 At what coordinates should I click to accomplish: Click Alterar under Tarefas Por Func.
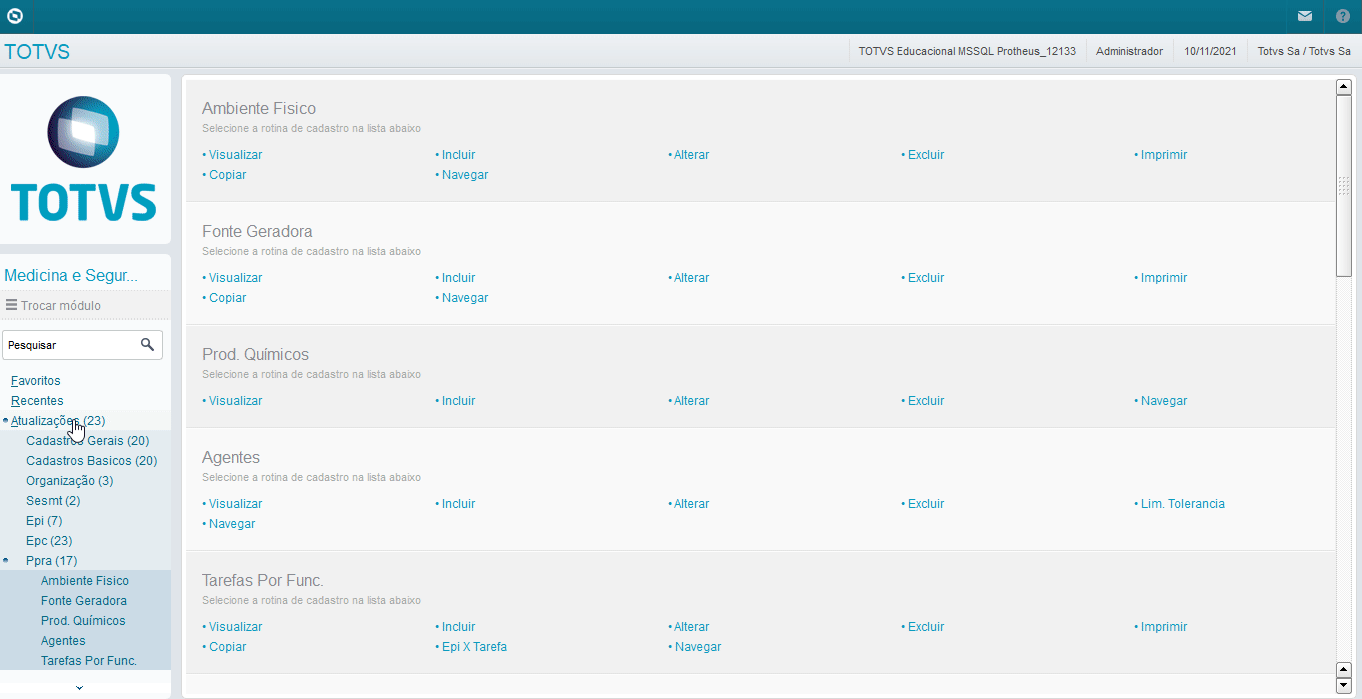691,627
